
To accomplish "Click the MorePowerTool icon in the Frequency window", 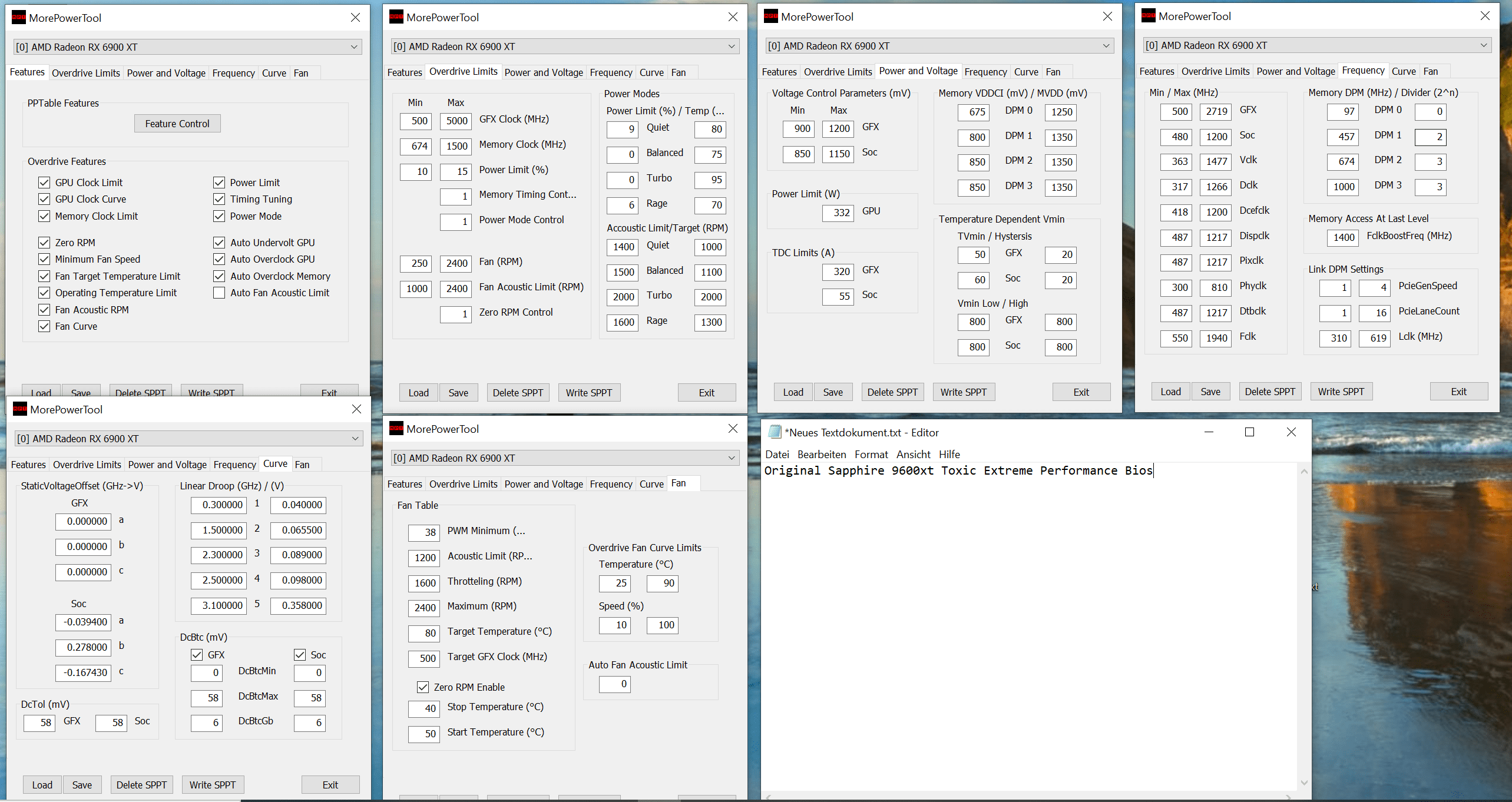I will tap(1149, 16).
